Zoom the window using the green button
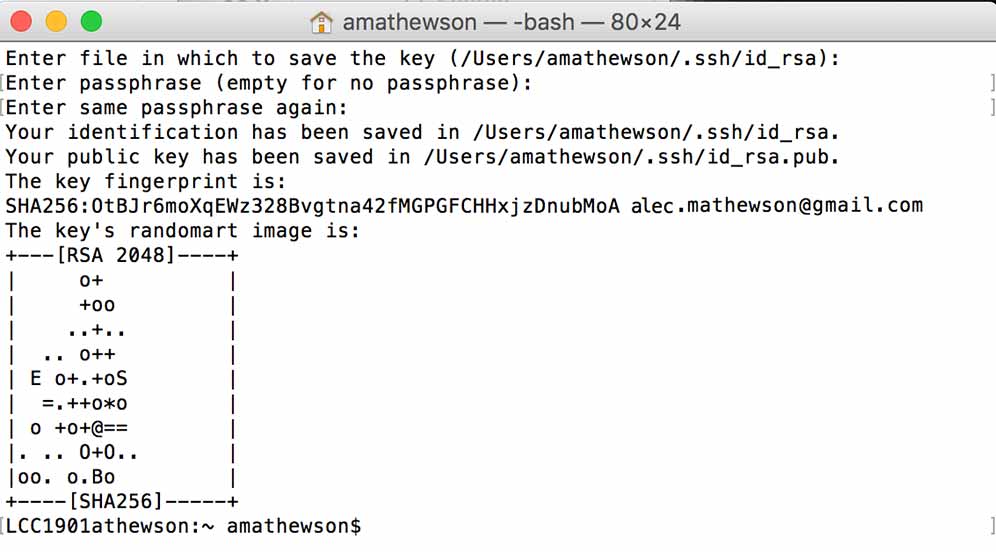The image size is (996, 552). tap(90, 21)
